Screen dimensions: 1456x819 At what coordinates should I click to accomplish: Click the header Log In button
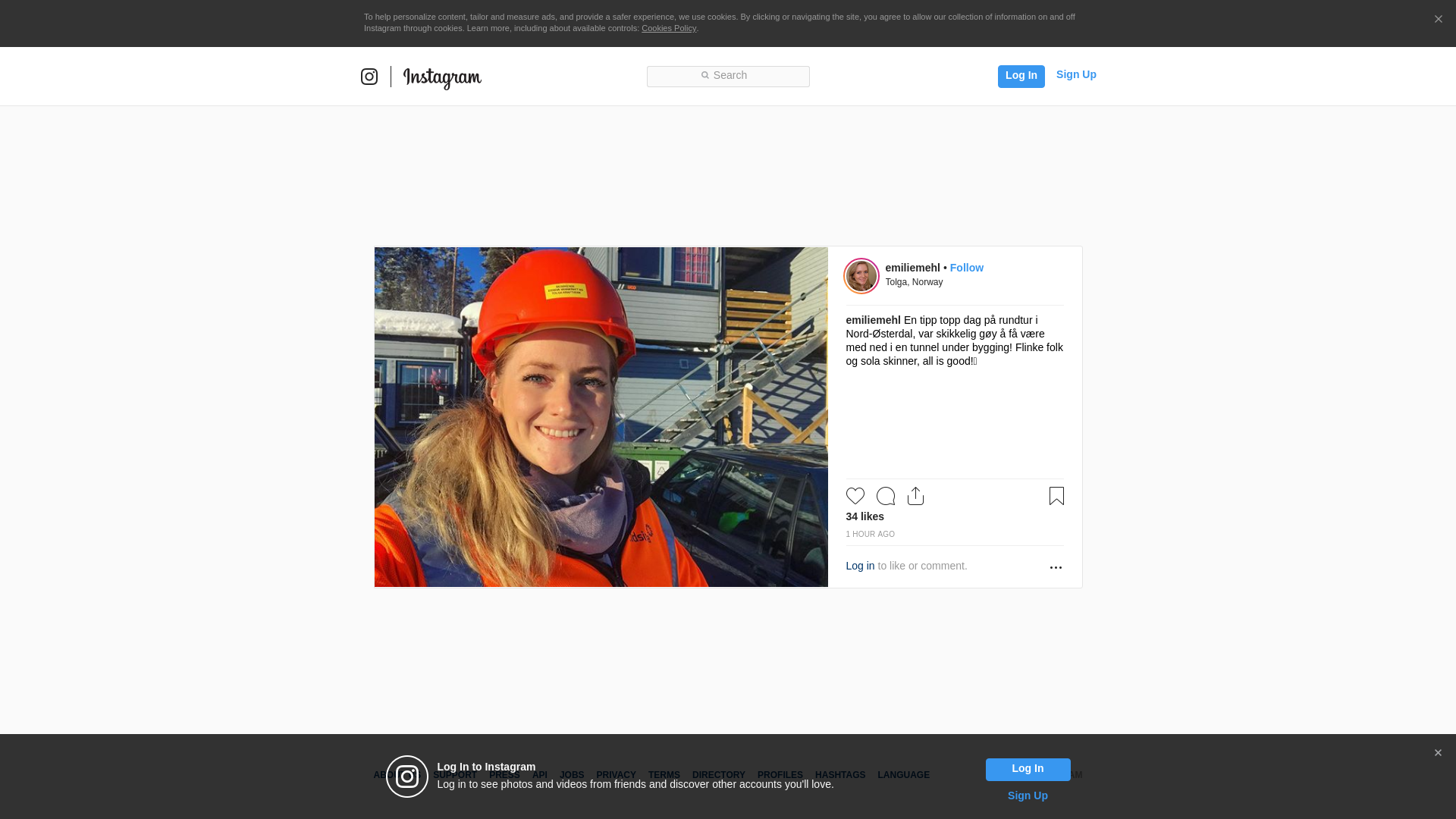click(1021, 76)
